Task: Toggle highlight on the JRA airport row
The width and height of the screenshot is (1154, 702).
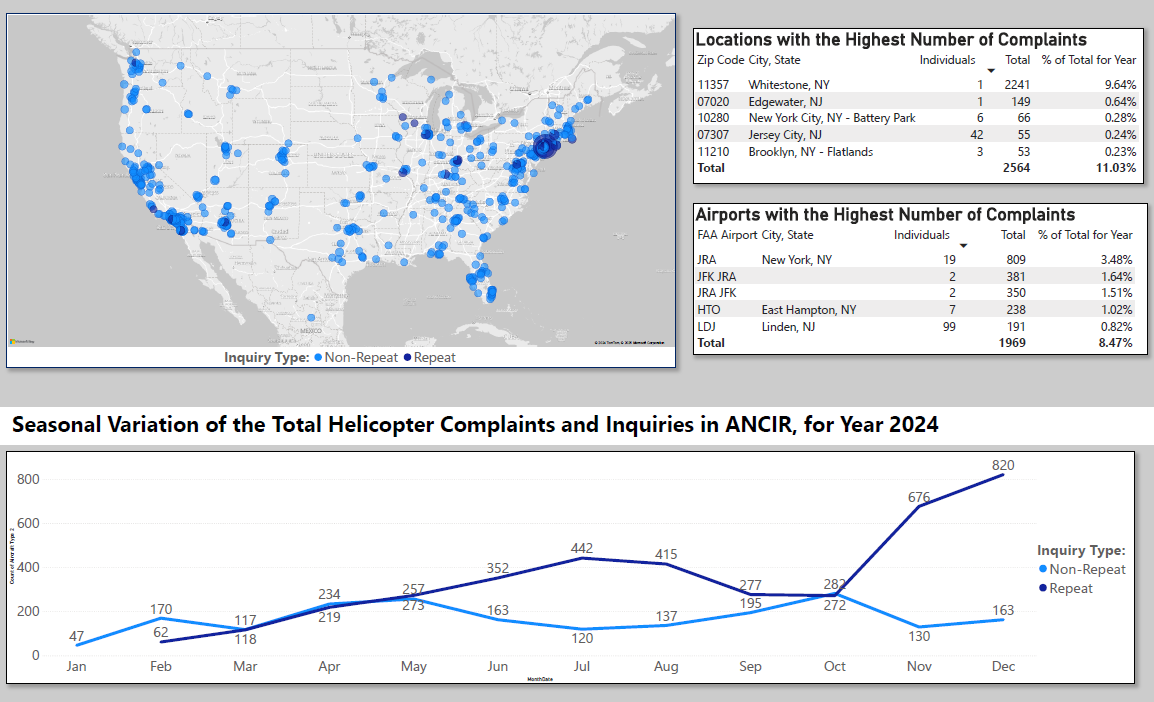Action: point(790,259)
